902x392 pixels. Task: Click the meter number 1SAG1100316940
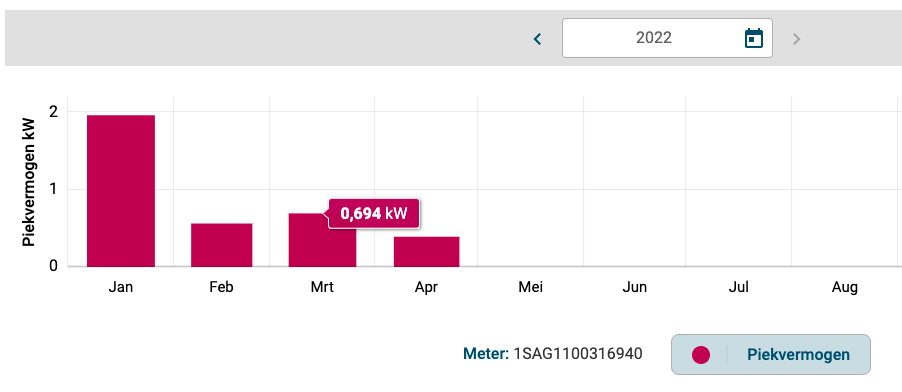(x=578, y=354)
